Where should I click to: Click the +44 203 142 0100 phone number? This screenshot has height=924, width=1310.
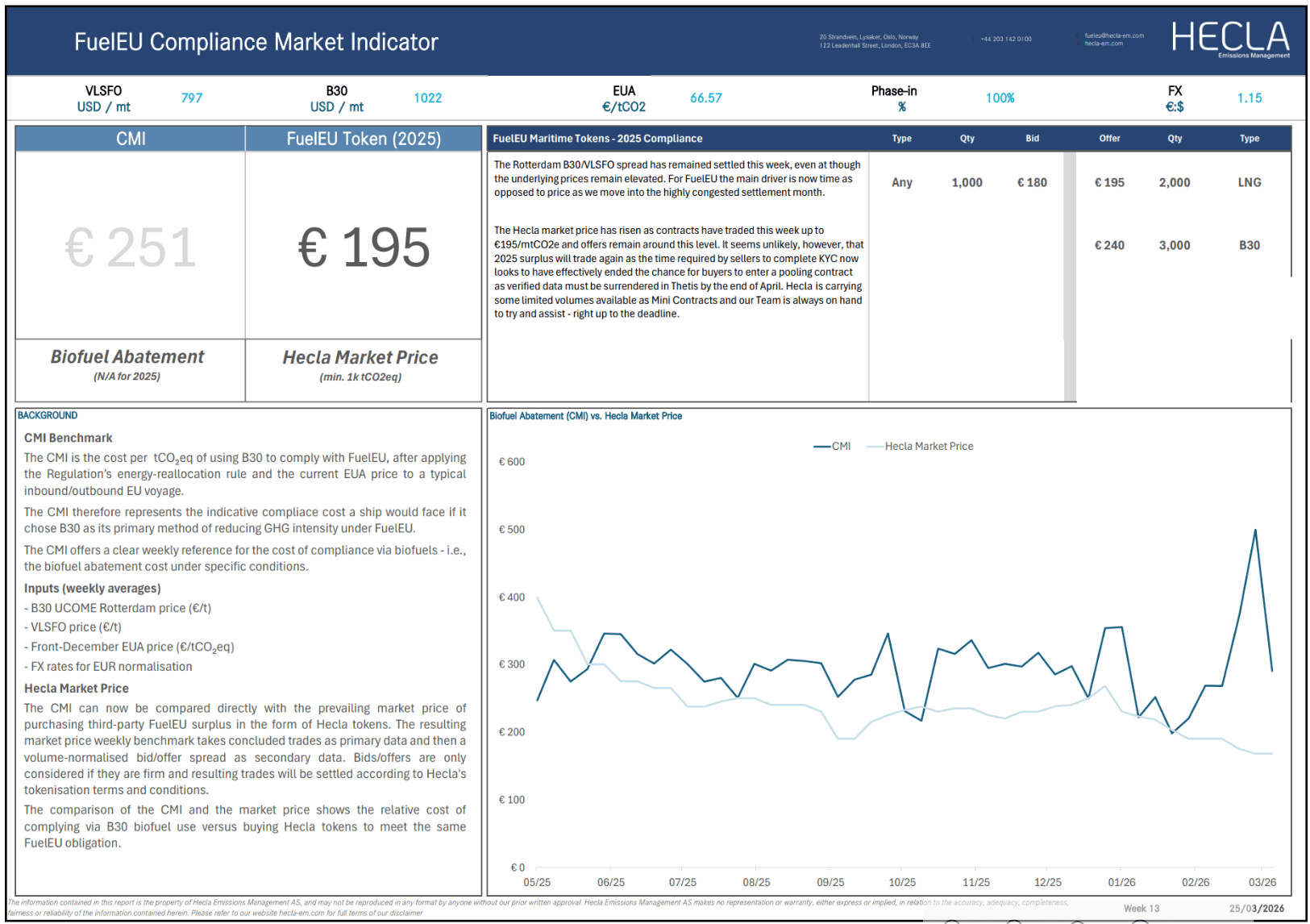click(1006, 39)
